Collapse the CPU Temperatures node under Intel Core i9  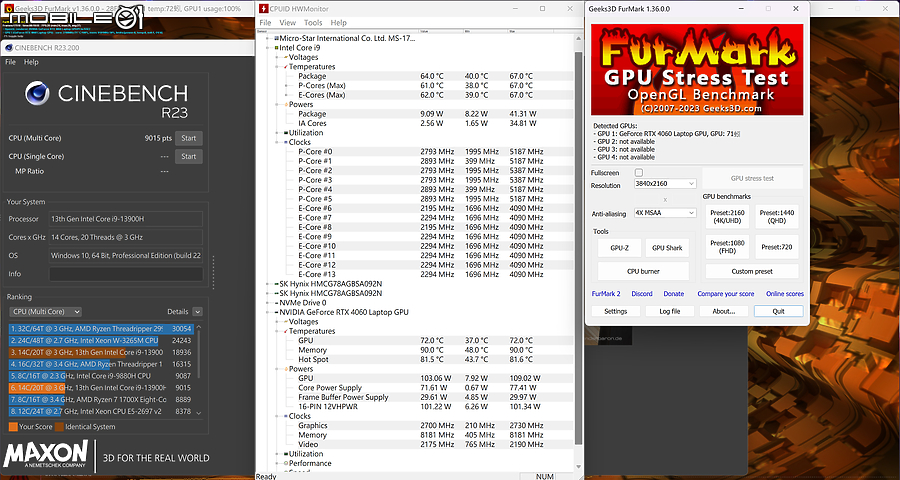pyautogui.click(x=278, y=67)
